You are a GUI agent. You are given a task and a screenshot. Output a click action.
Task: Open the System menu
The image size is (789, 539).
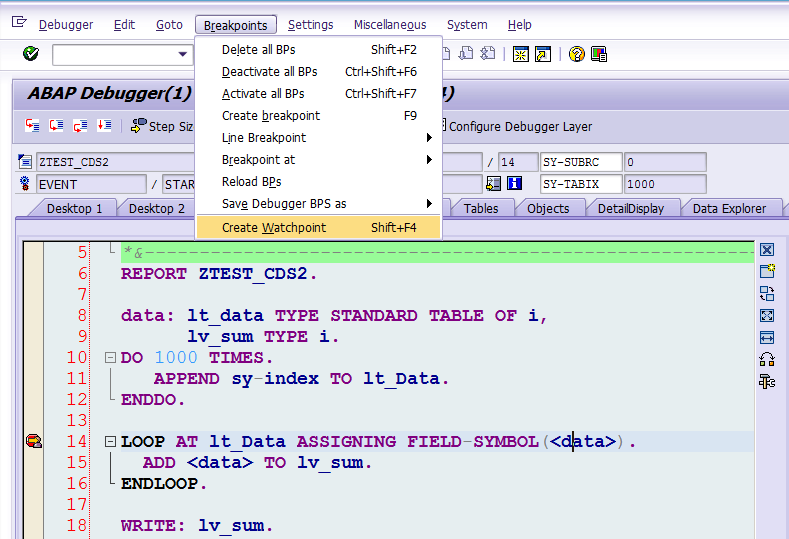[x=467, y=25]
